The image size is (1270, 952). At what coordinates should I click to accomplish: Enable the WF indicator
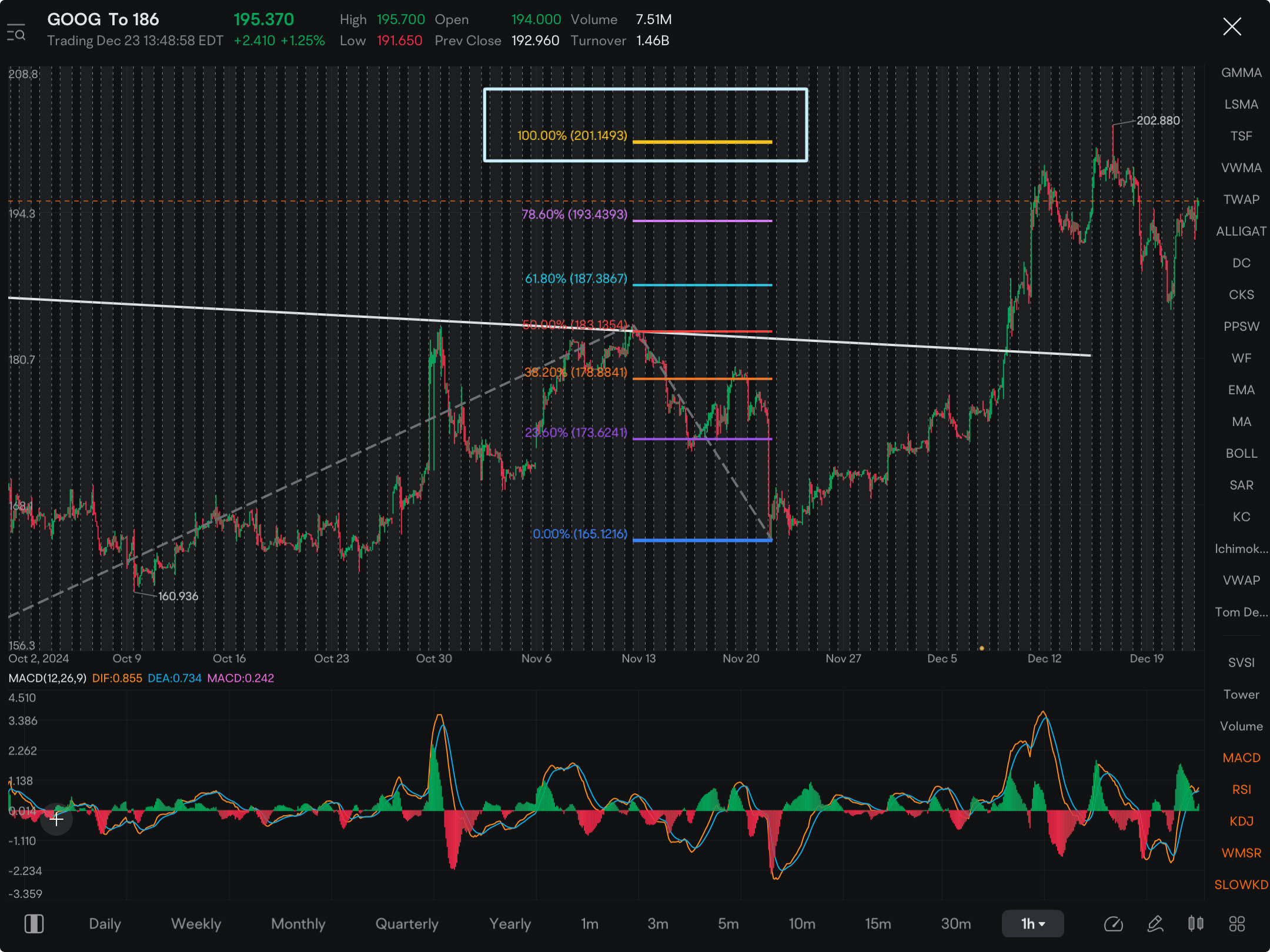[1241, 358]
